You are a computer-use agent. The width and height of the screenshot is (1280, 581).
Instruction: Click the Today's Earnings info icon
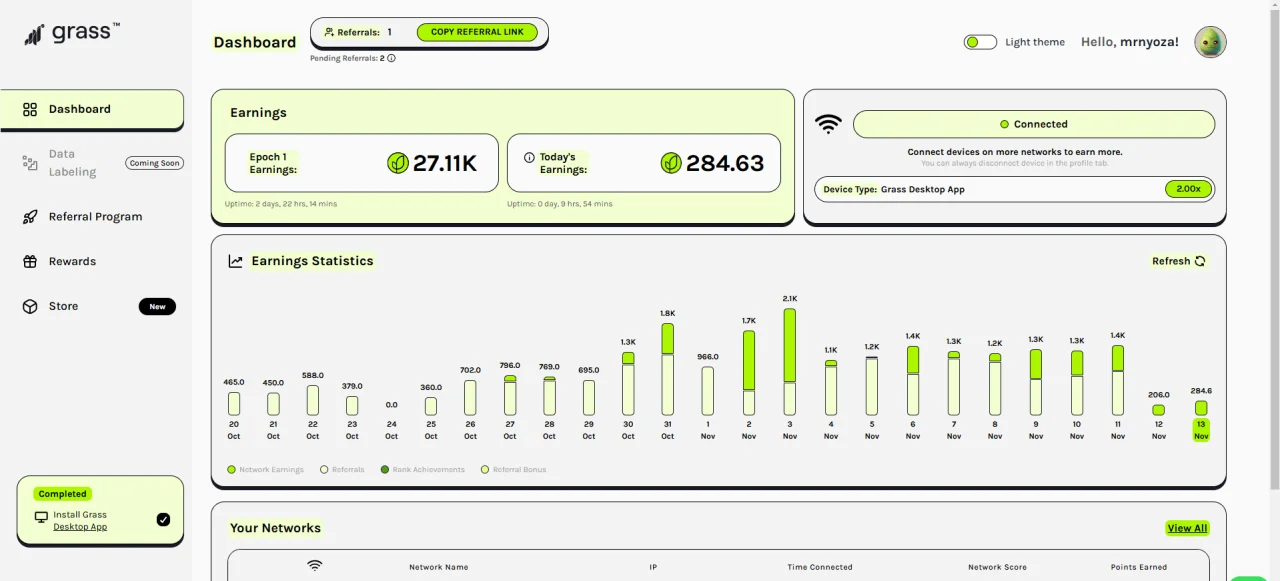click(x=529, y=157)
